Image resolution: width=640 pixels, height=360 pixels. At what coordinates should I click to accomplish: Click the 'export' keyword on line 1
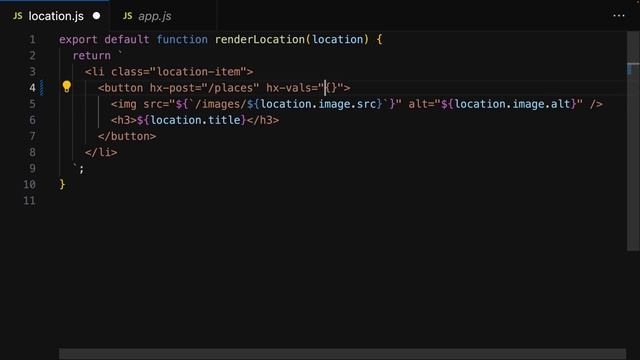coord(78,40)
